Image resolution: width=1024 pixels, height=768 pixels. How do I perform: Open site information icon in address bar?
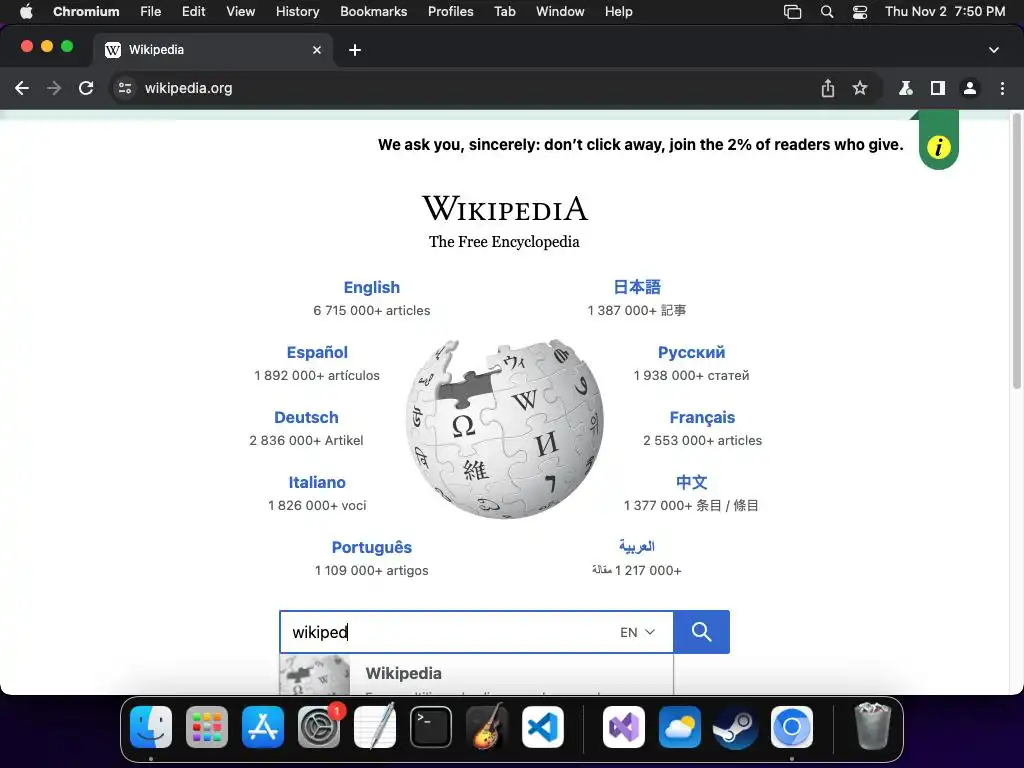point(125,88)
